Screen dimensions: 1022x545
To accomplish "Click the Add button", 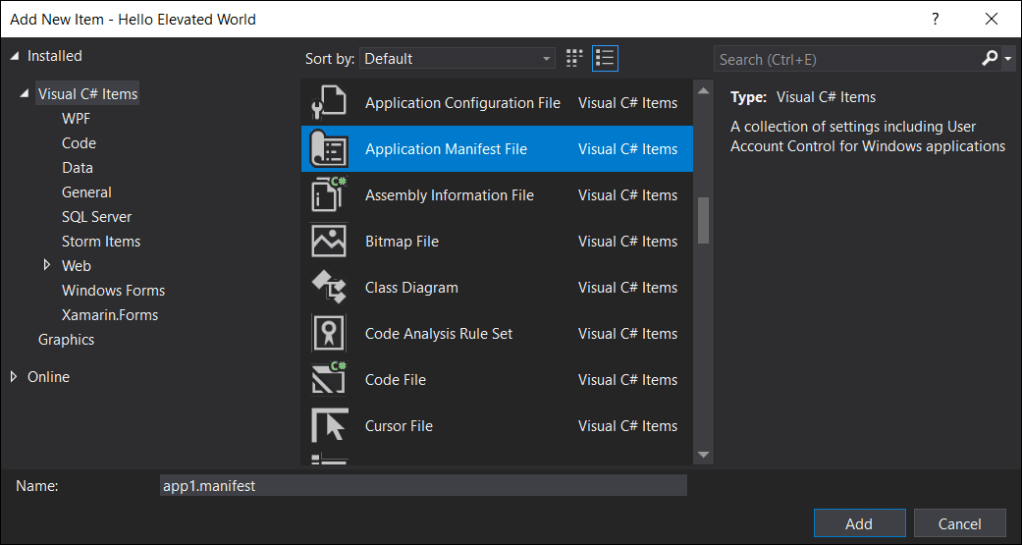I will point(859,523).
